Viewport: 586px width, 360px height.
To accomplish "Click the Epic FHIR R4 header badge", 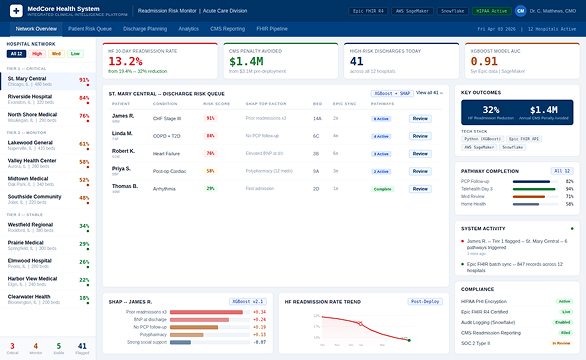I will click(x=368, y=11).
